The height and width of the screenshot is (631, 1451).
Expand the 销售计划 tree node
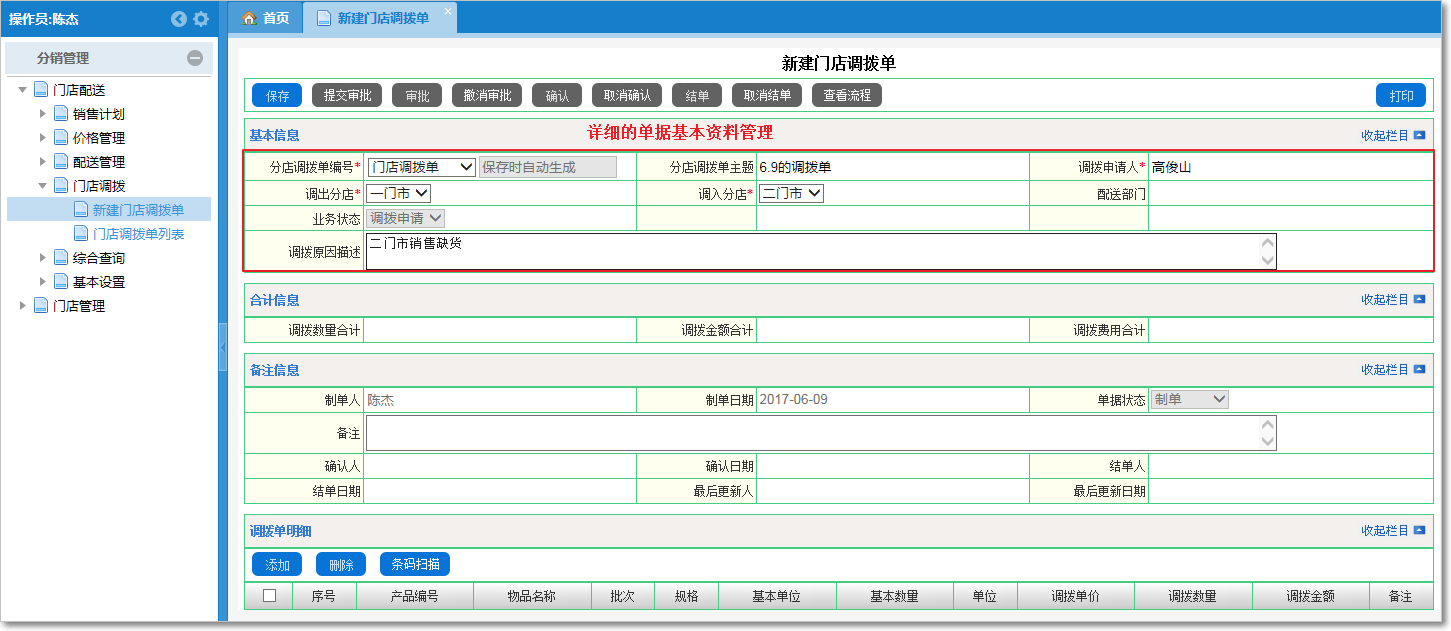pyautogui.click(x=43, y=114)
